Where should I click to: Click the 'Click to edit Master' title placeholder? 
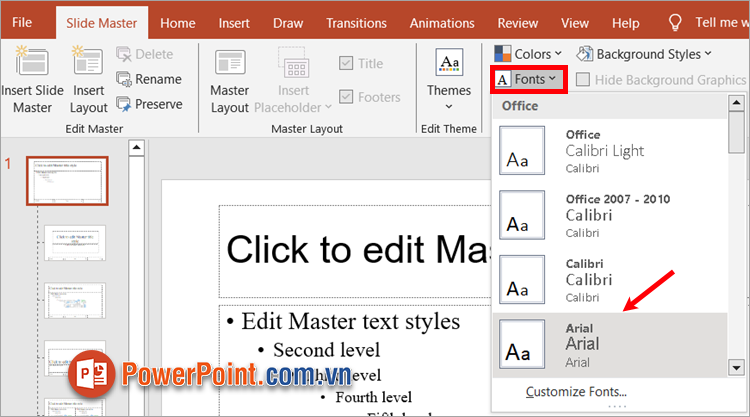point(355,251)
